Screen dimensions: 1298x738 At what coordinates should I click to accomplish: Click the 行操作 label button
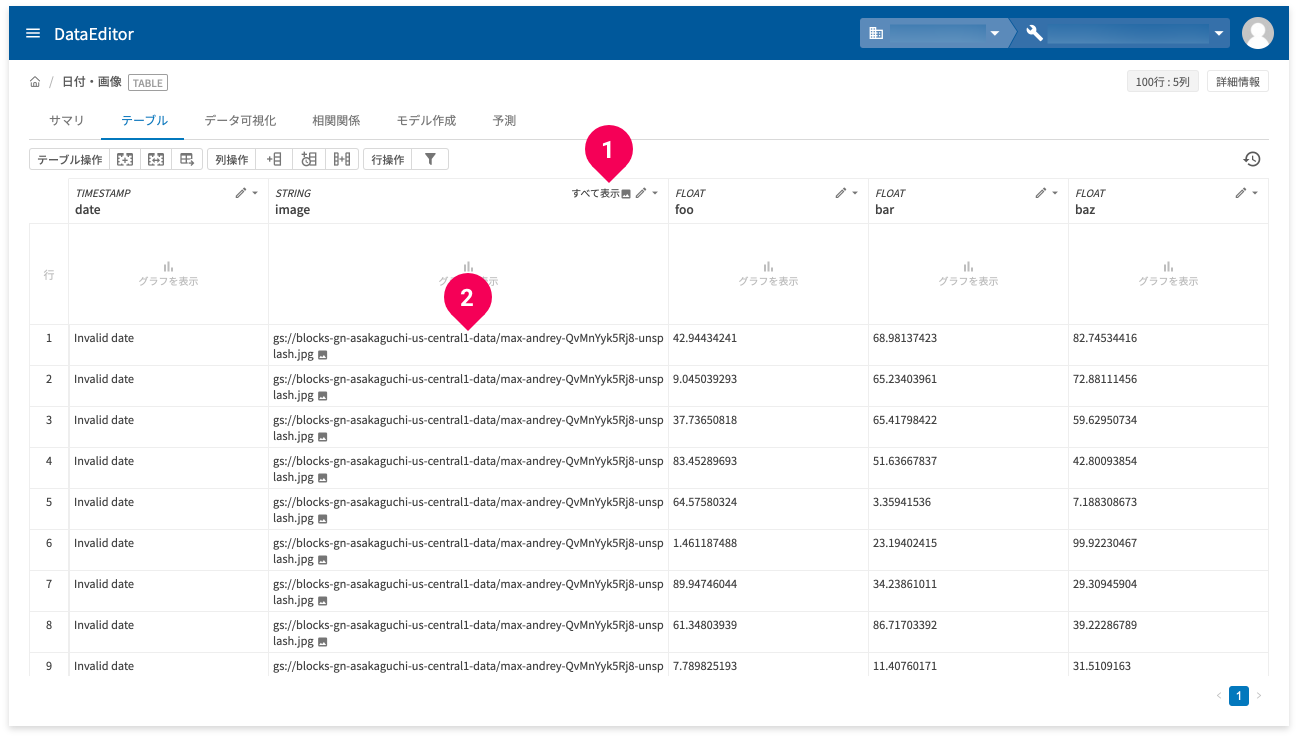(388, 159)
